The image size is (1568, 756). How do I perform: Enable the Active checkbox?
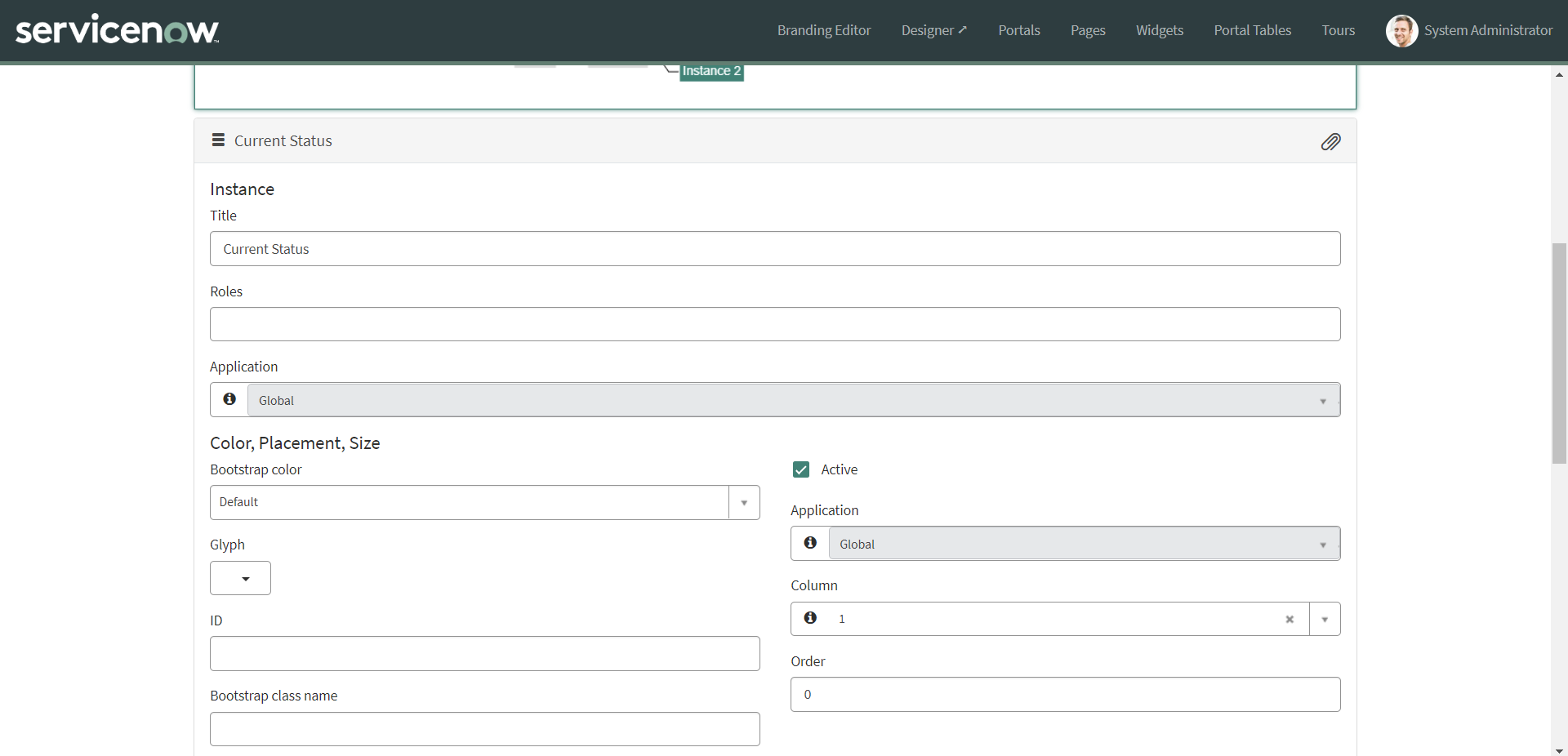coord(801,469)
